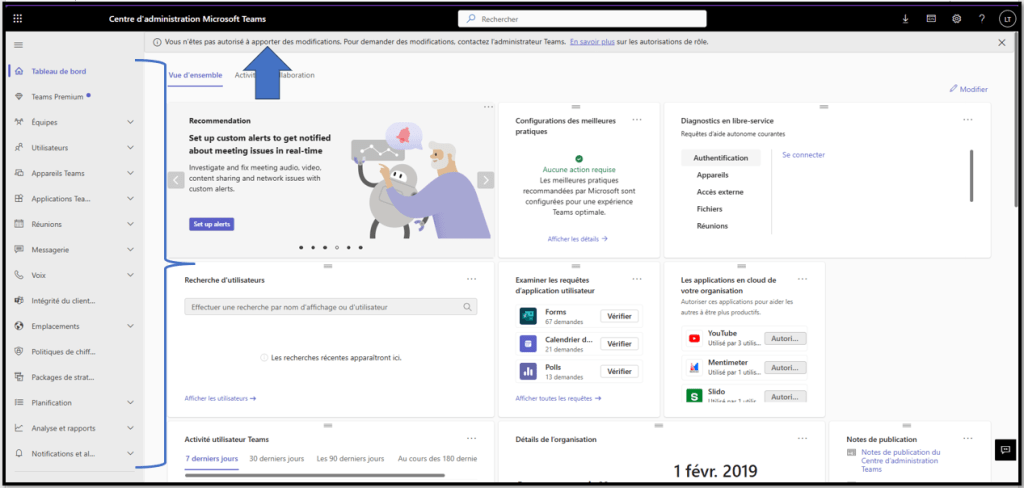Viewport: 1024px width, 488px height.
Task: Click the Set up alerts button
Action: [x=211, y=224]
